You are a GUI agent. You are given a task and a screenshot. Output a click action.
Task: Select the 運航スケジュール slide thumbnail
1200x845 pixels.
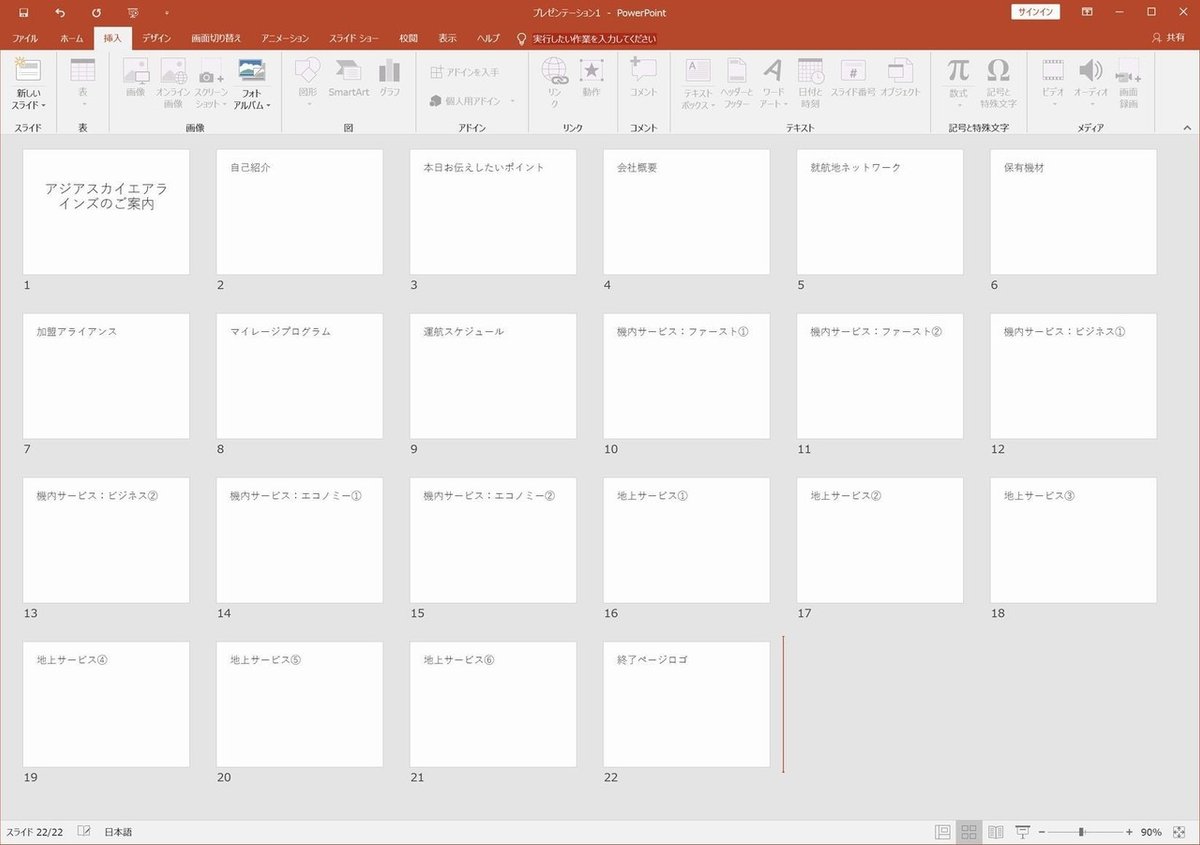click(x=493, y=376)
